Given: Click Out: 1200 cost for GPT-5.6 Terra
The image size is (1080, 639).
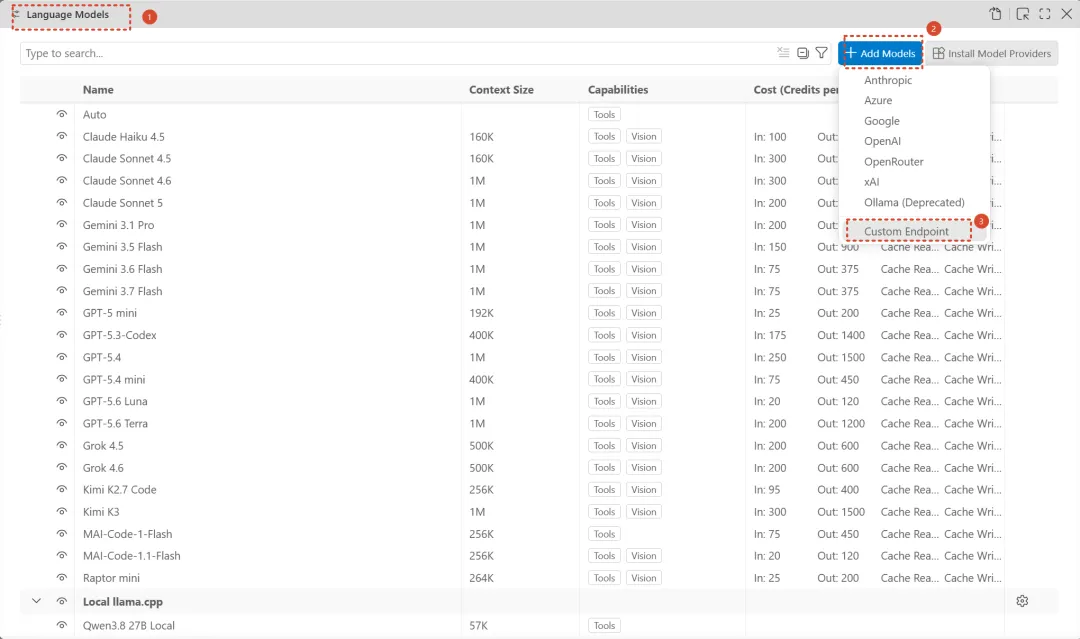Looking at the screenshot, I should pyautogui.click(x=841, y=423).
